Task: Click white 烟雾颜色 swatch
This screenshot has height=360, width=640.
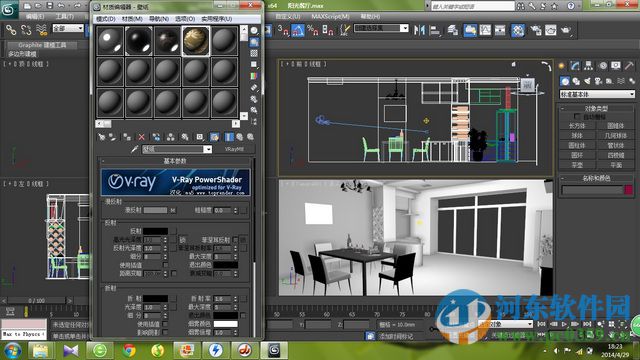Action: click(225, 324)
